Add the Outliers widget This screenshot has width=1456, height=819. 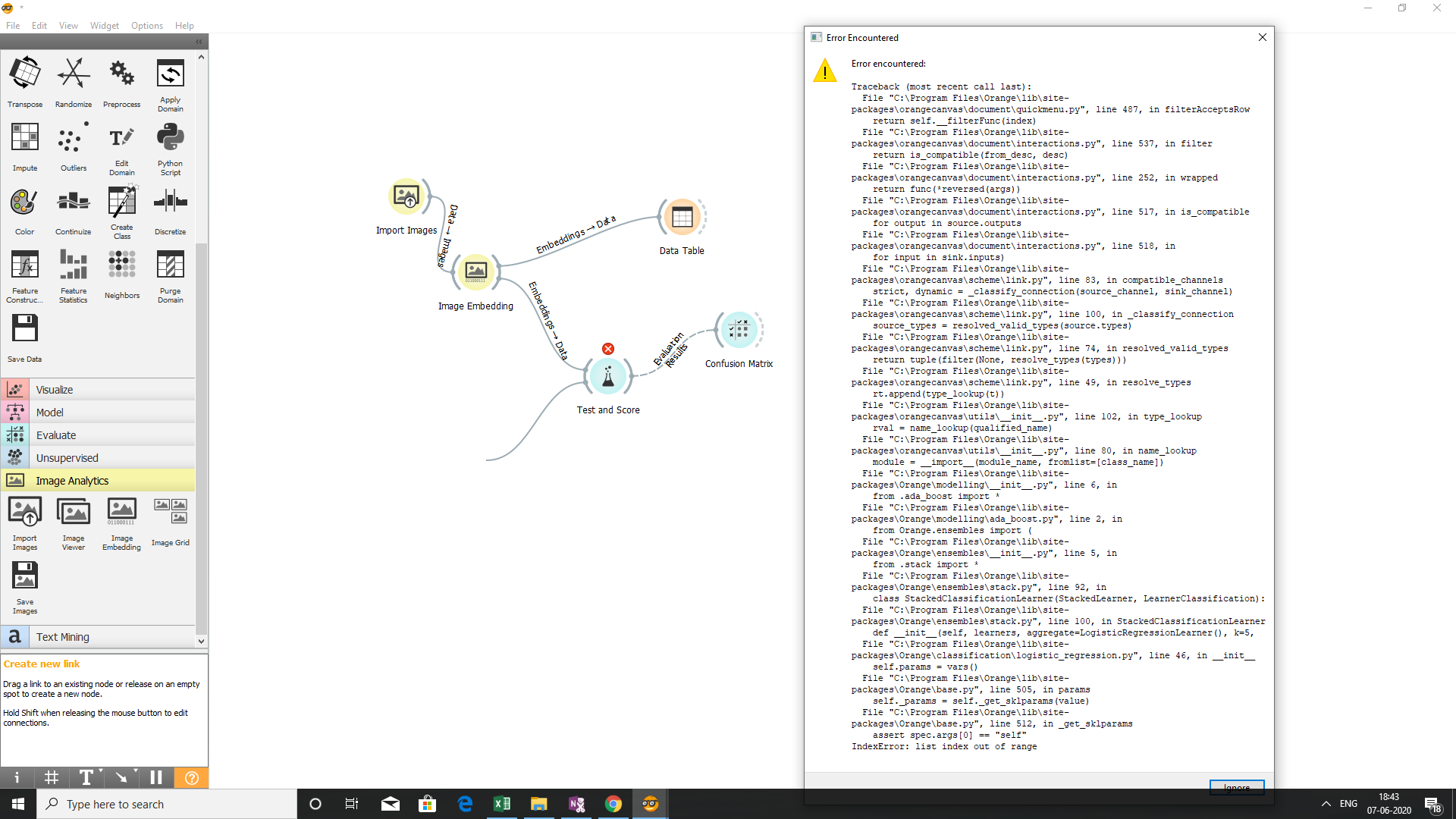72,144
